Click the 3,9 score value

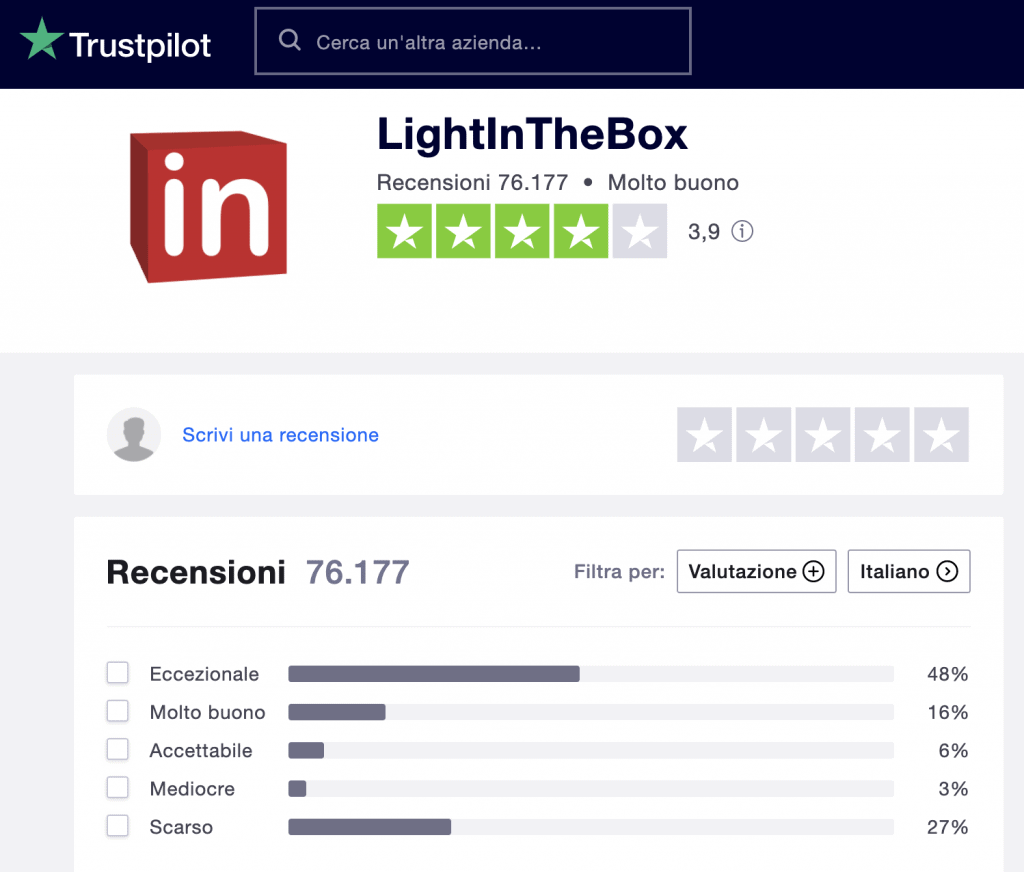tap(704, 231)
